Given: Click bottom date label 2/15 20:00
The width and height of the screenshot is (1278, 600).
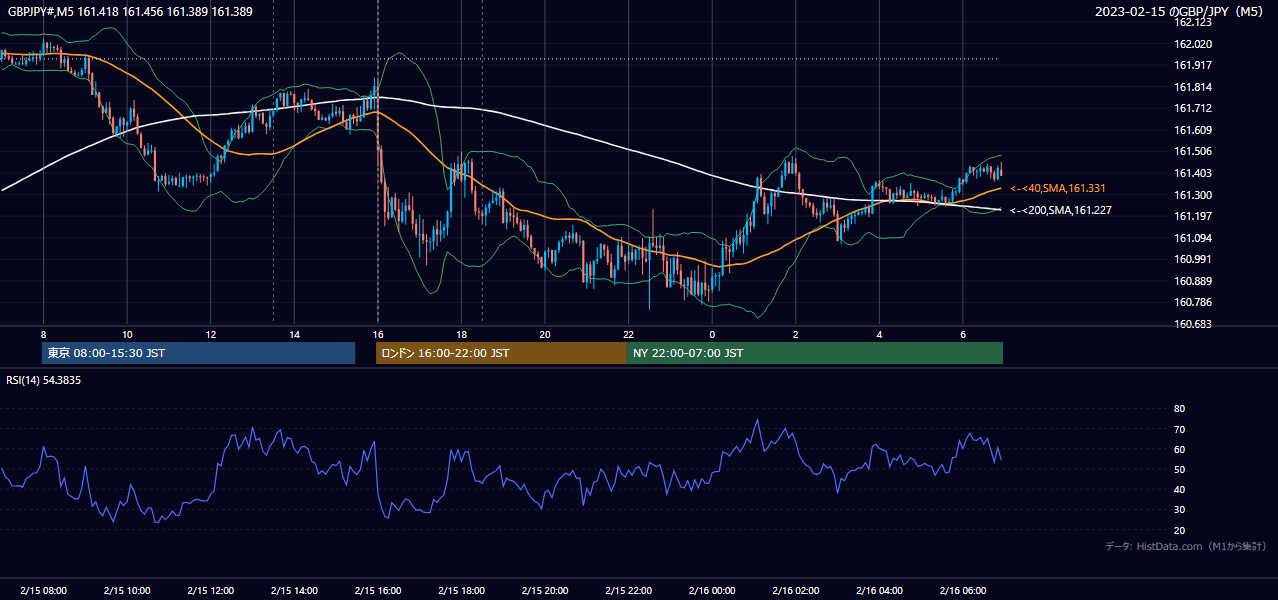Looking at the screenshot, I should [x=545, y=591].
